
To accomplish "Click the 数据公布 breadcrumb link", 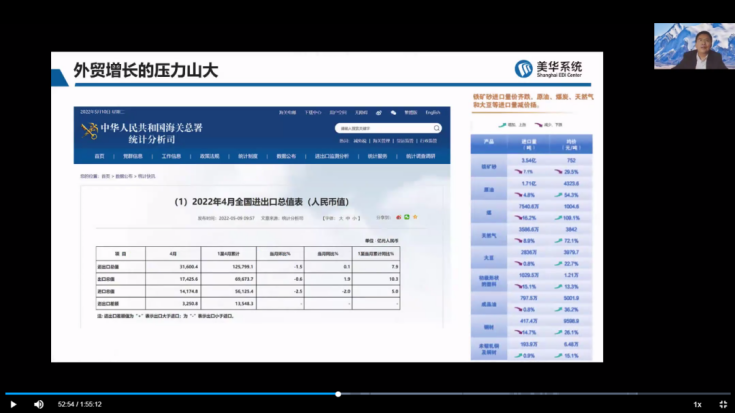I will coord(124,176).
